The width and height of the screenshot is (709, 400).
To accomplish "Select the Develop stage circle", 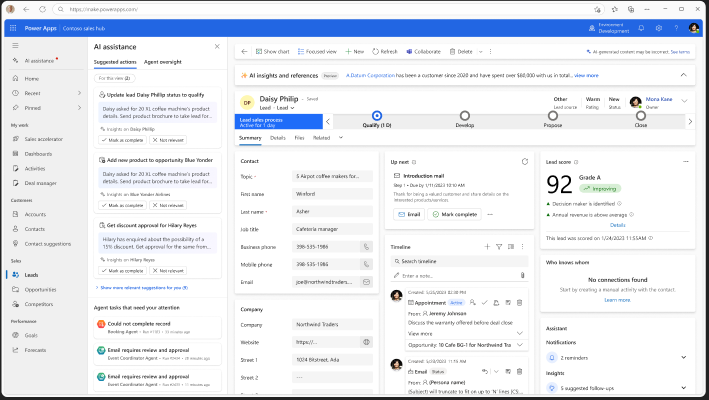I will pyautogui.click(x=464, y=116).
